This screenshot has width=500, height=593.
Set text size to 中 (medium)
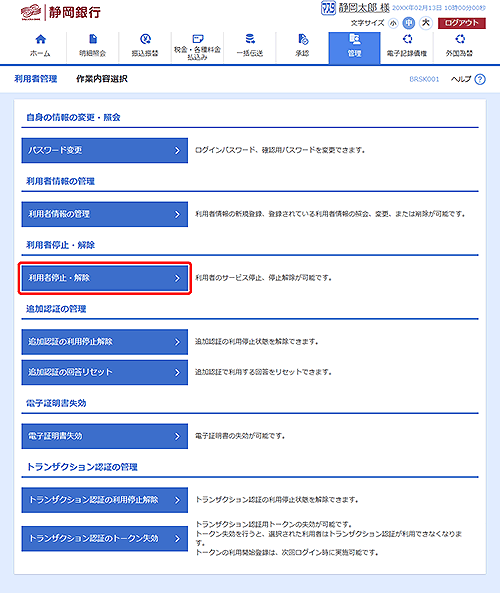pos(408,23)
